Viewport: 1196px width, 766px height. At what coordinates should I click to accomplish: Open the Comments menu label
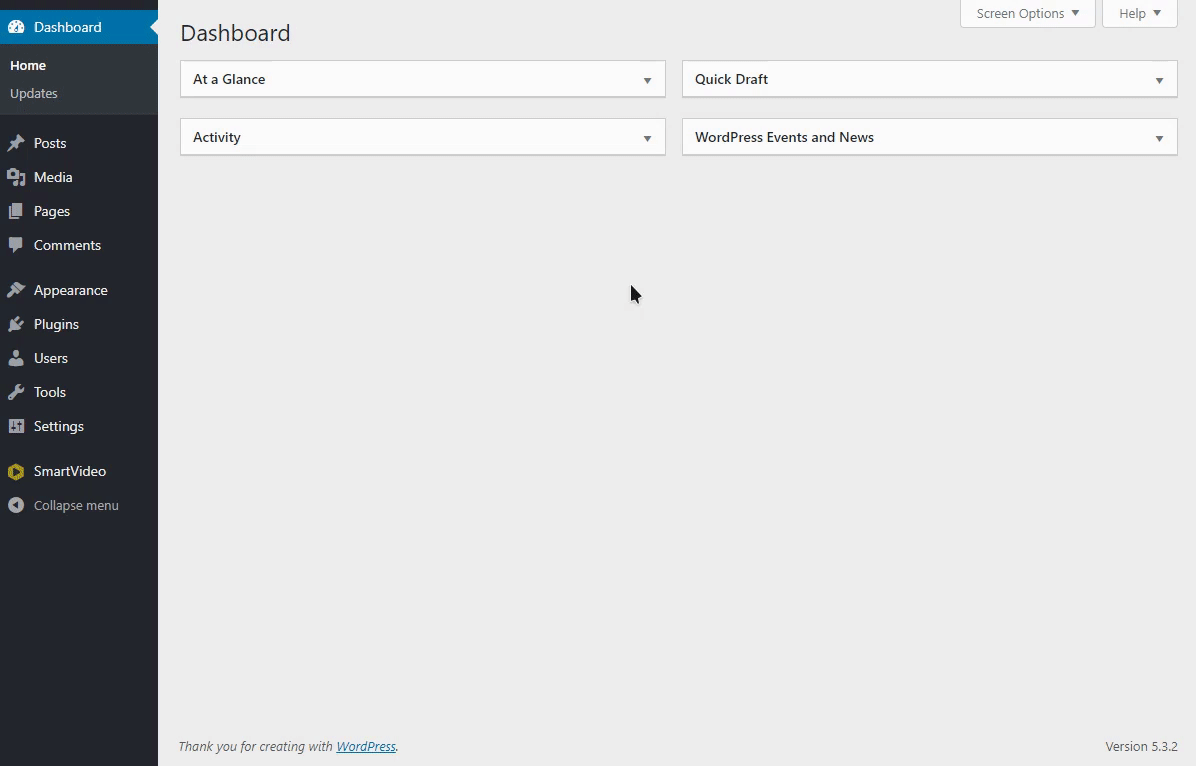click(x=67, y=245)
